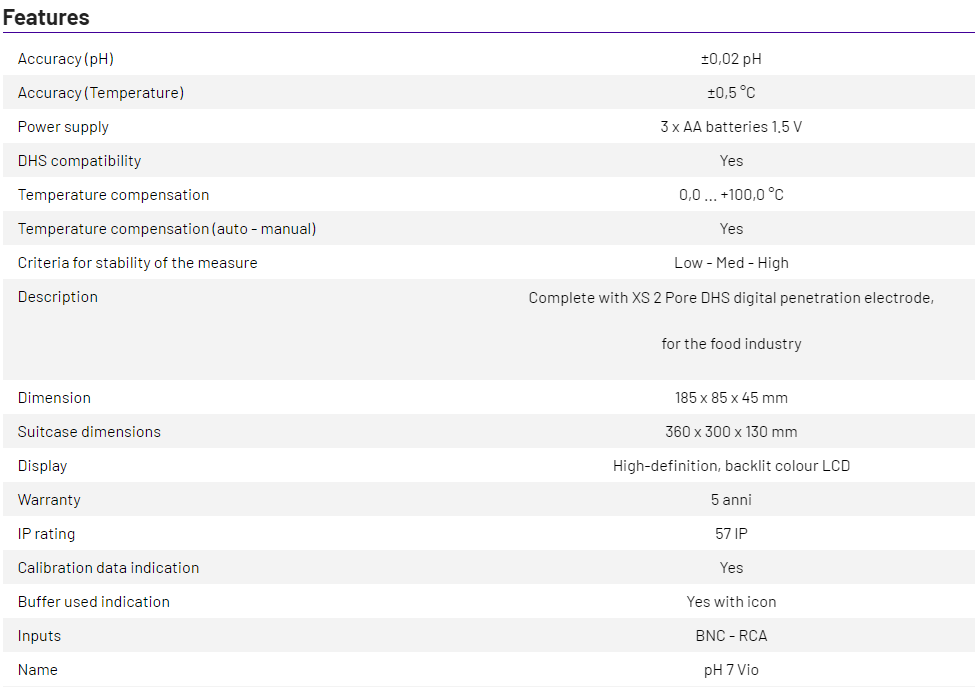977x687 pixels.
Task: Click the Description row label
Action: coord(58,297)
